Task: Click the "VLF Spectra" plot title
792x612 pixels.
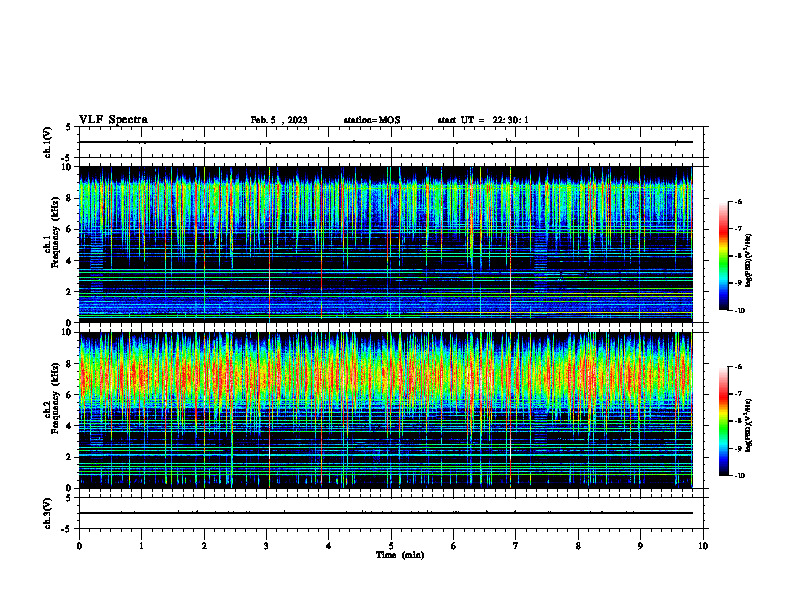Action: (113, 120)
